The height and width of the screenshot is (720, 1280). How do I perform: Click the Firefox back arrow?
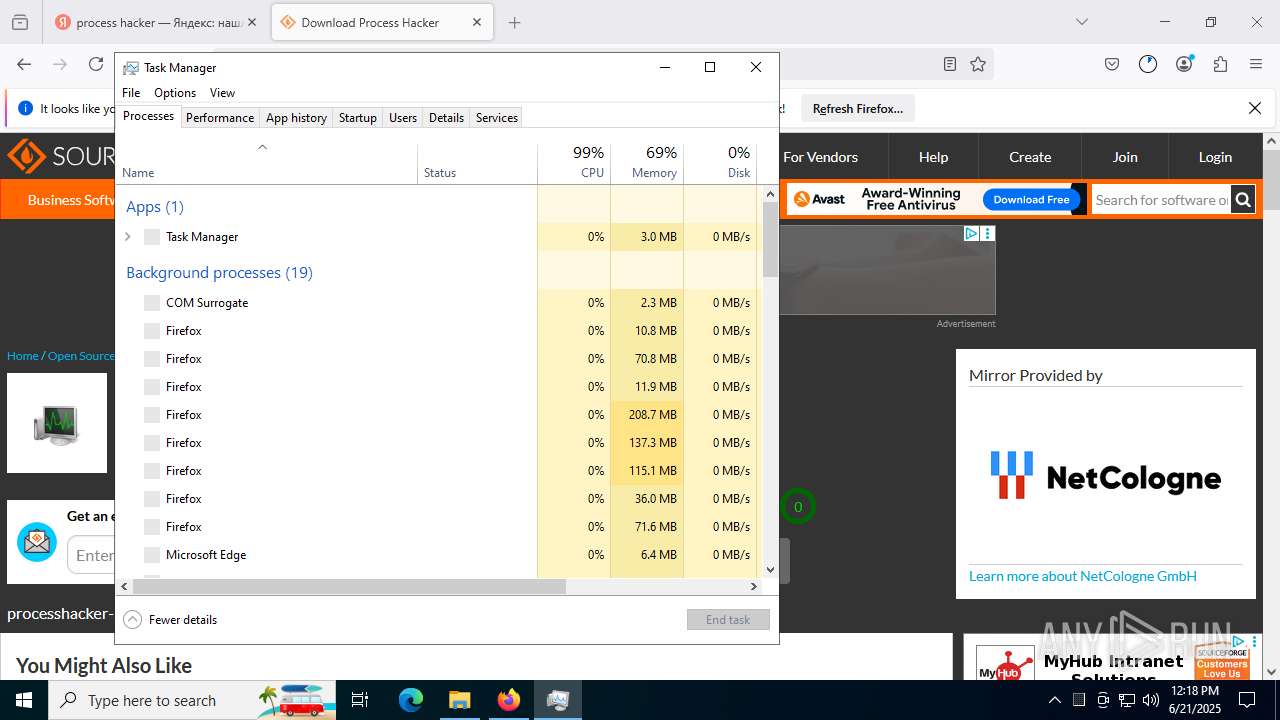(24, 64)
